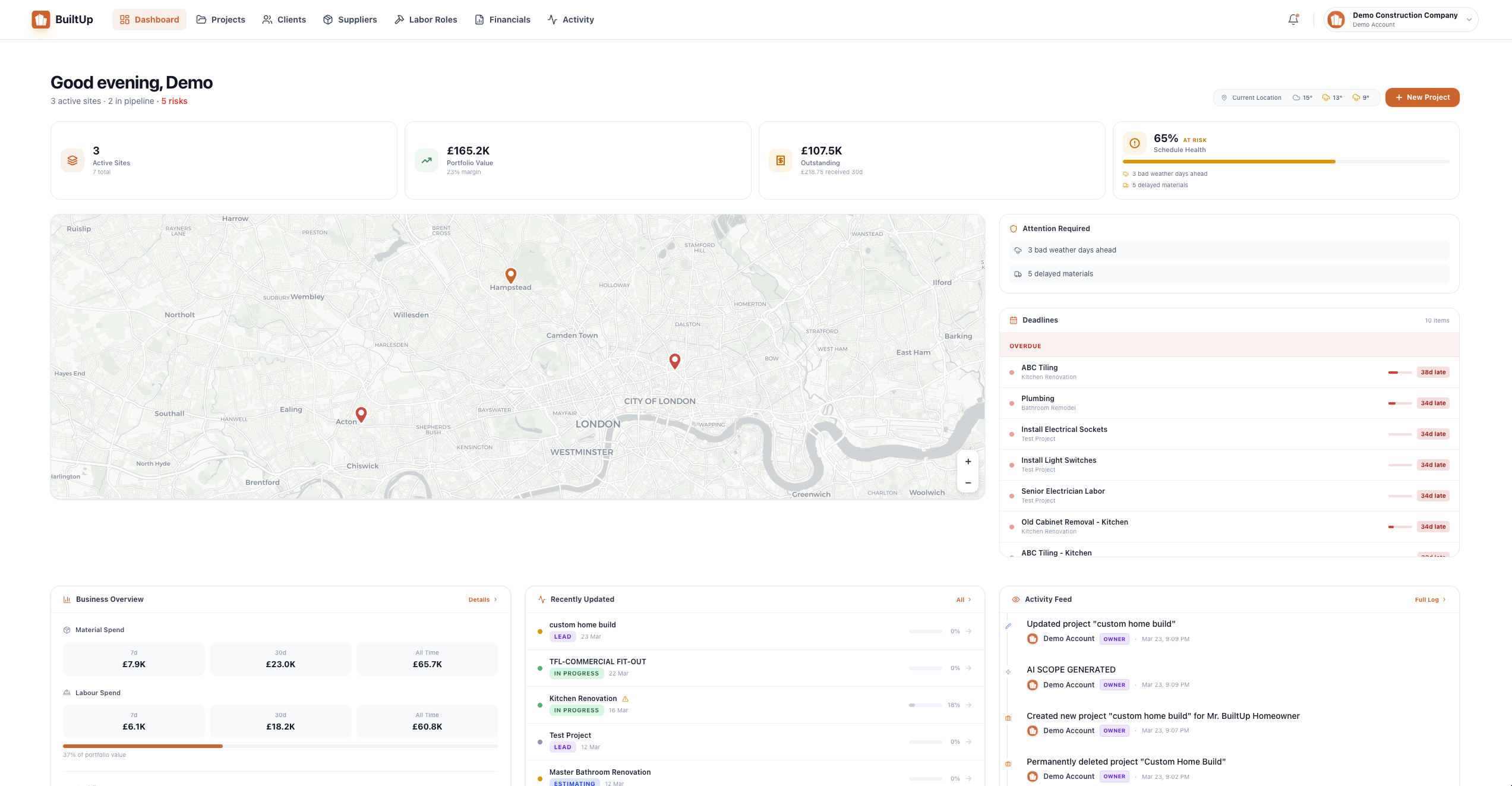This screenshot has width=1512, height=786.
Task: Open the Clients section
Action: click(x=284, y=20)
